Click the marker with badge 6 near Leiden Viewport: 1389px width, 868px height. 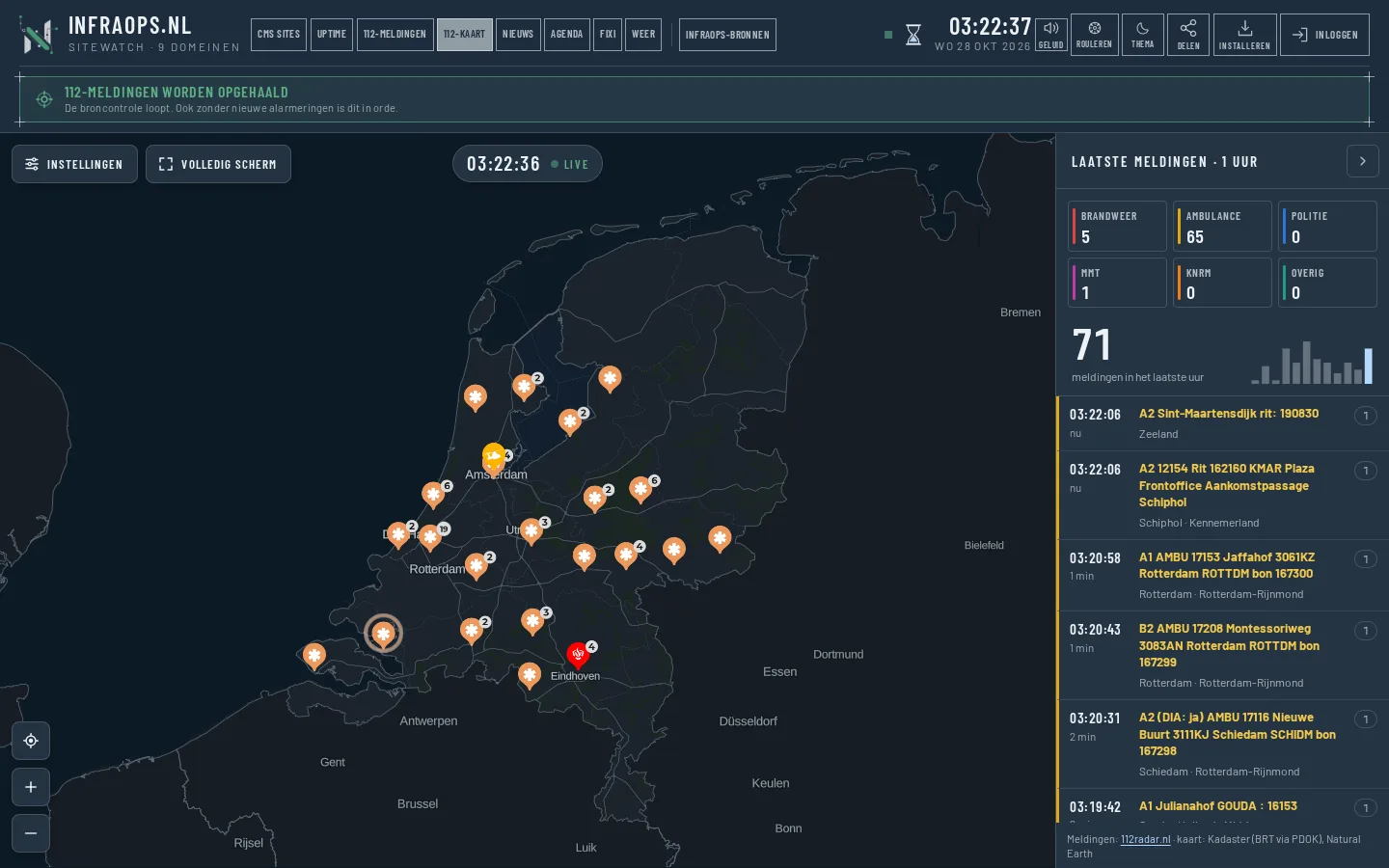click(433, 495)
